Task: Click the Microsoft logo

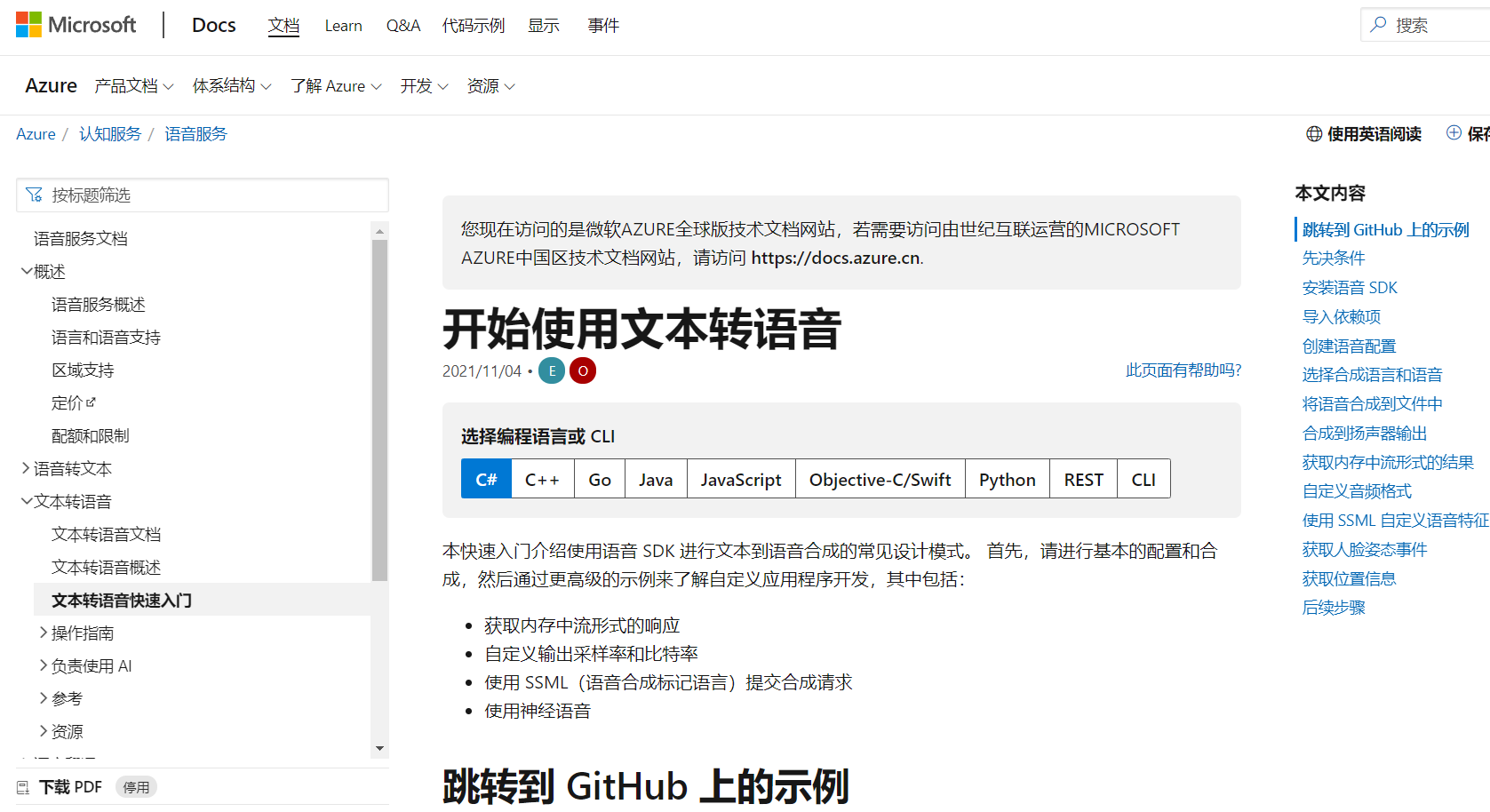Action: point(76,25)
